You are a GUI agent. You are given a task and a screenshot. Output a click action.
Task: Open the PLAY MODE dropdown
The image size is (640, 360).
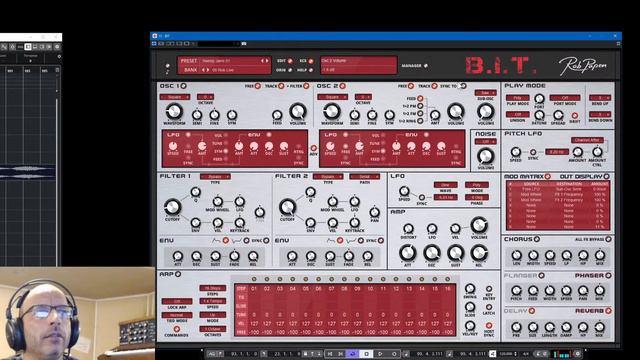click(518, 98)
